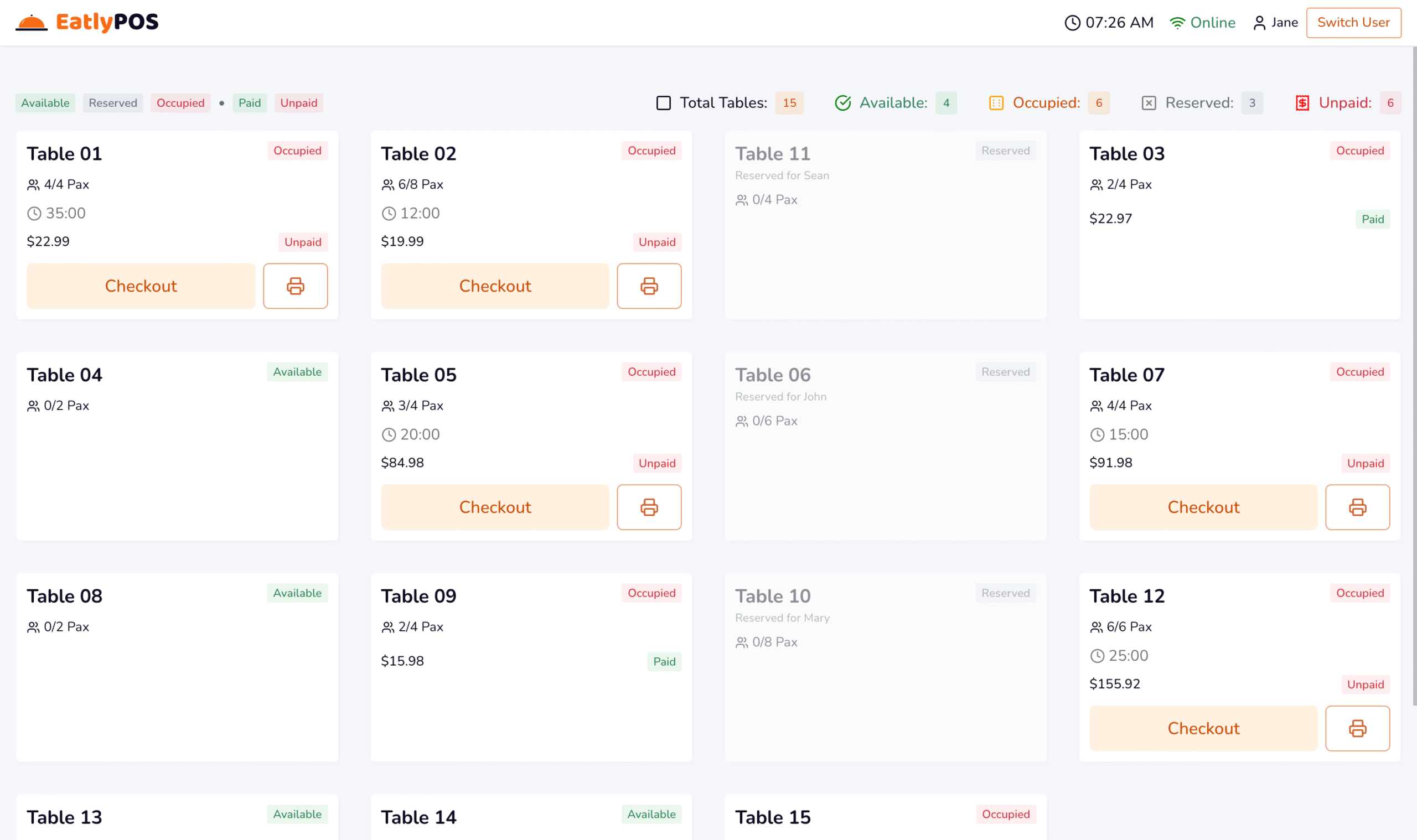Open the Table 11 card title

(773, 153)
